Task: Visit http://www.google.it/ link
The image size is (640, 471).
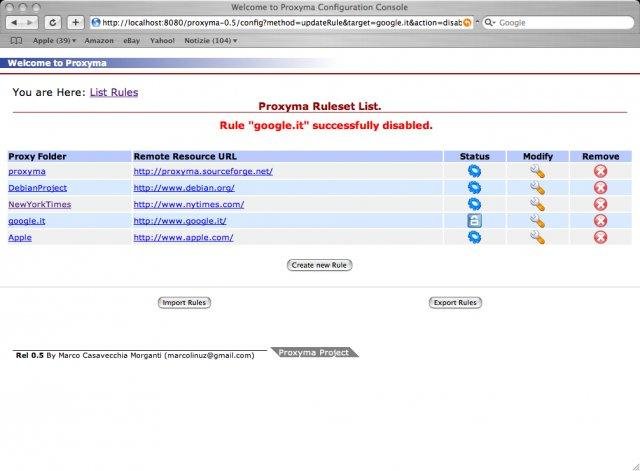Action: [180, 221]
